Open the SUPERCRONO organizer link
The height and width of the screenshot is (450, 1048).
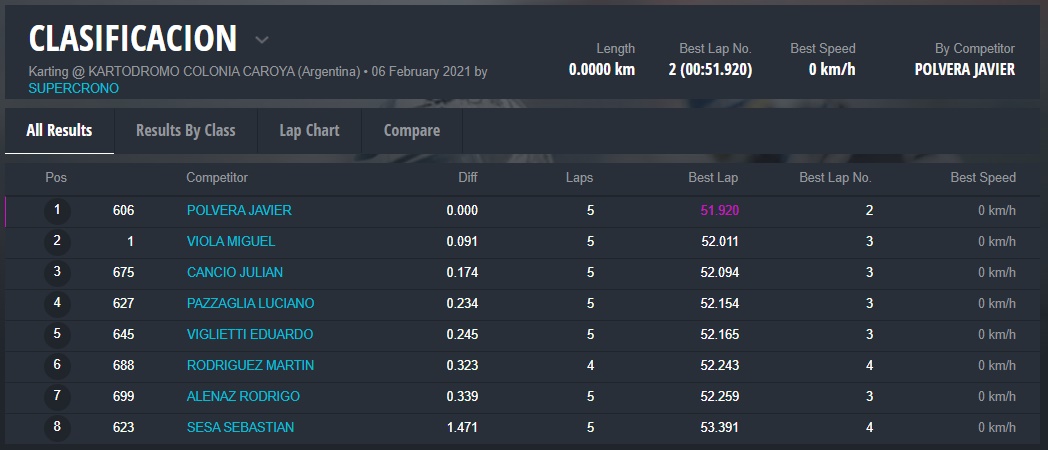coord(73,88)
